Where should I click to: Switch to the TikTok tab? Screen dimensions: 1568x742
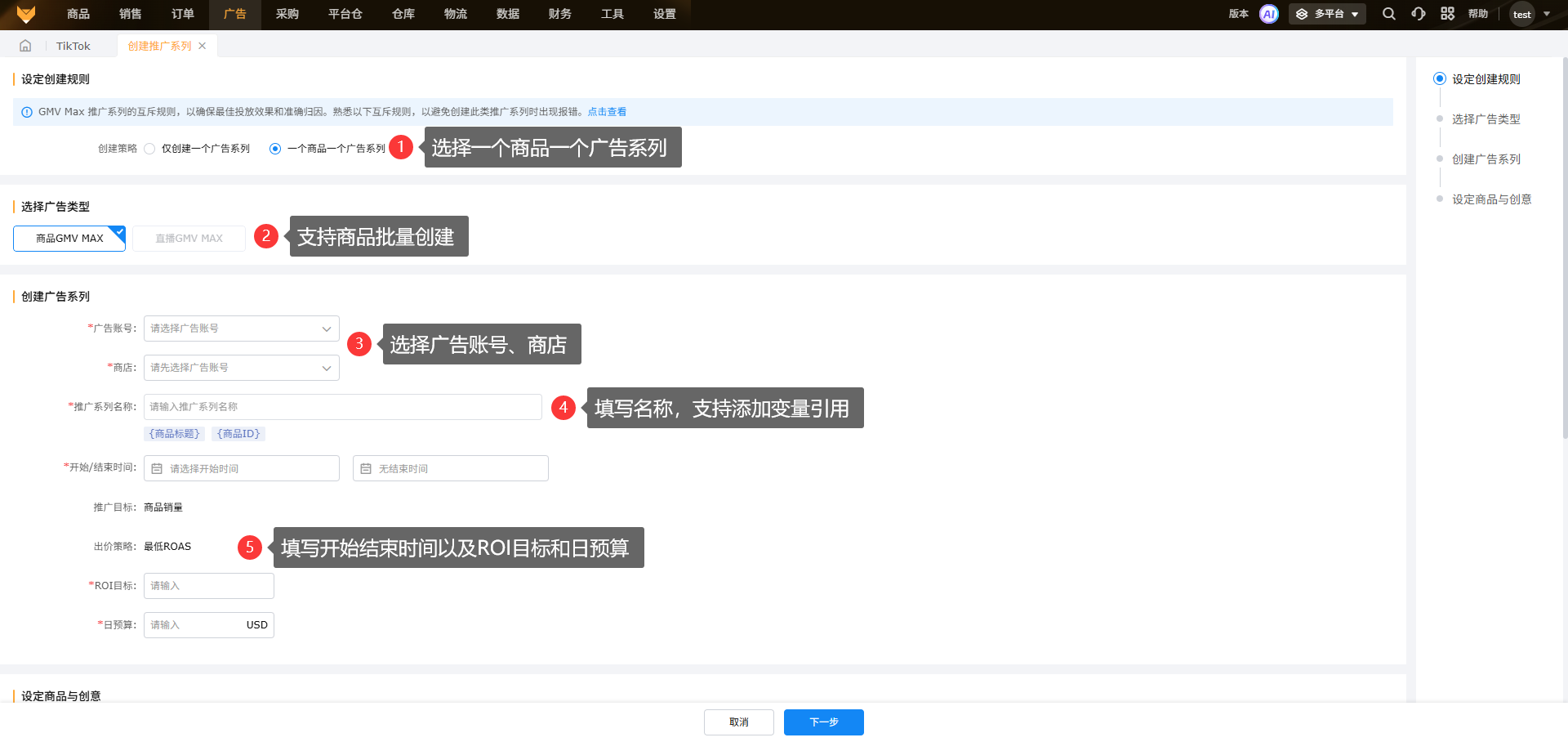pos(73,46)
